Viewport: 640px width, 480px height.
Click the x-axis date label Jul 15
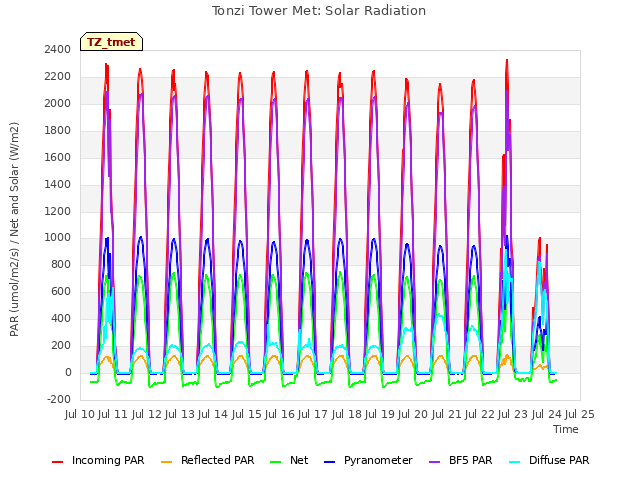pyautogui.click(x=247, y=414)
